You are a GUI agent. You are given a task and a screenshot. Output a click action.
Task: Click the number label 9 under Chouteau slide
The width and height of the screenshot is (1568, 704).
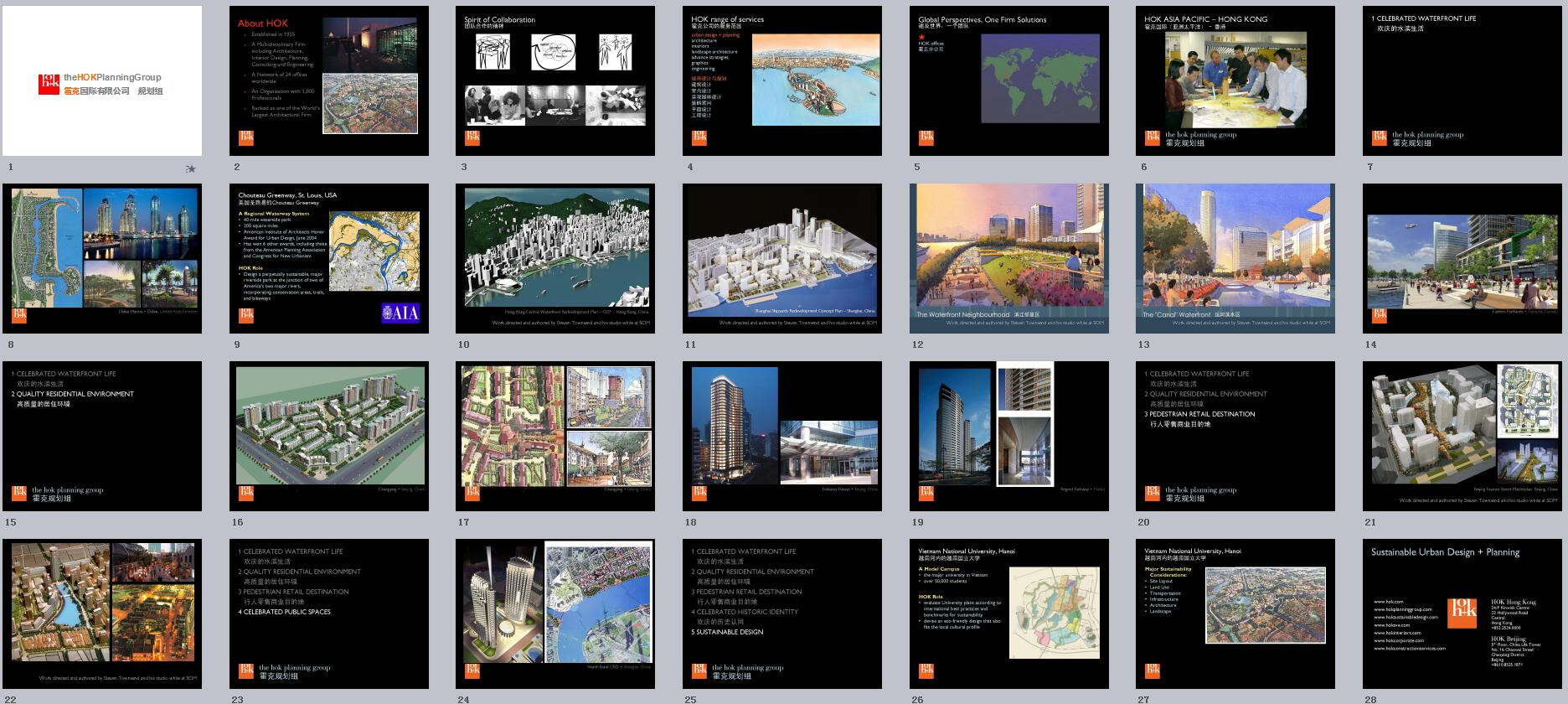(237, 344)
